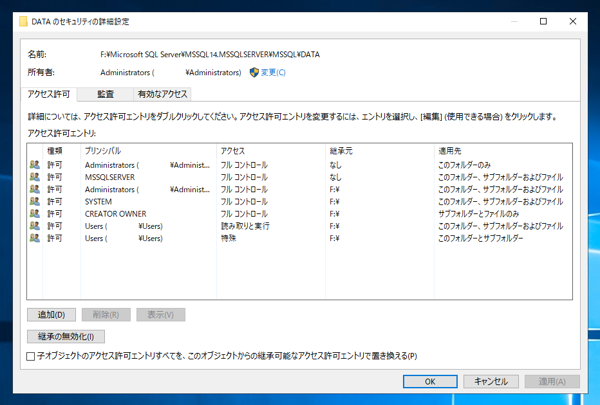Viewport: 600px width, 405px height.
Task: Tick the checkbox for replacing child object permission entries
Action: coord(31,356)
